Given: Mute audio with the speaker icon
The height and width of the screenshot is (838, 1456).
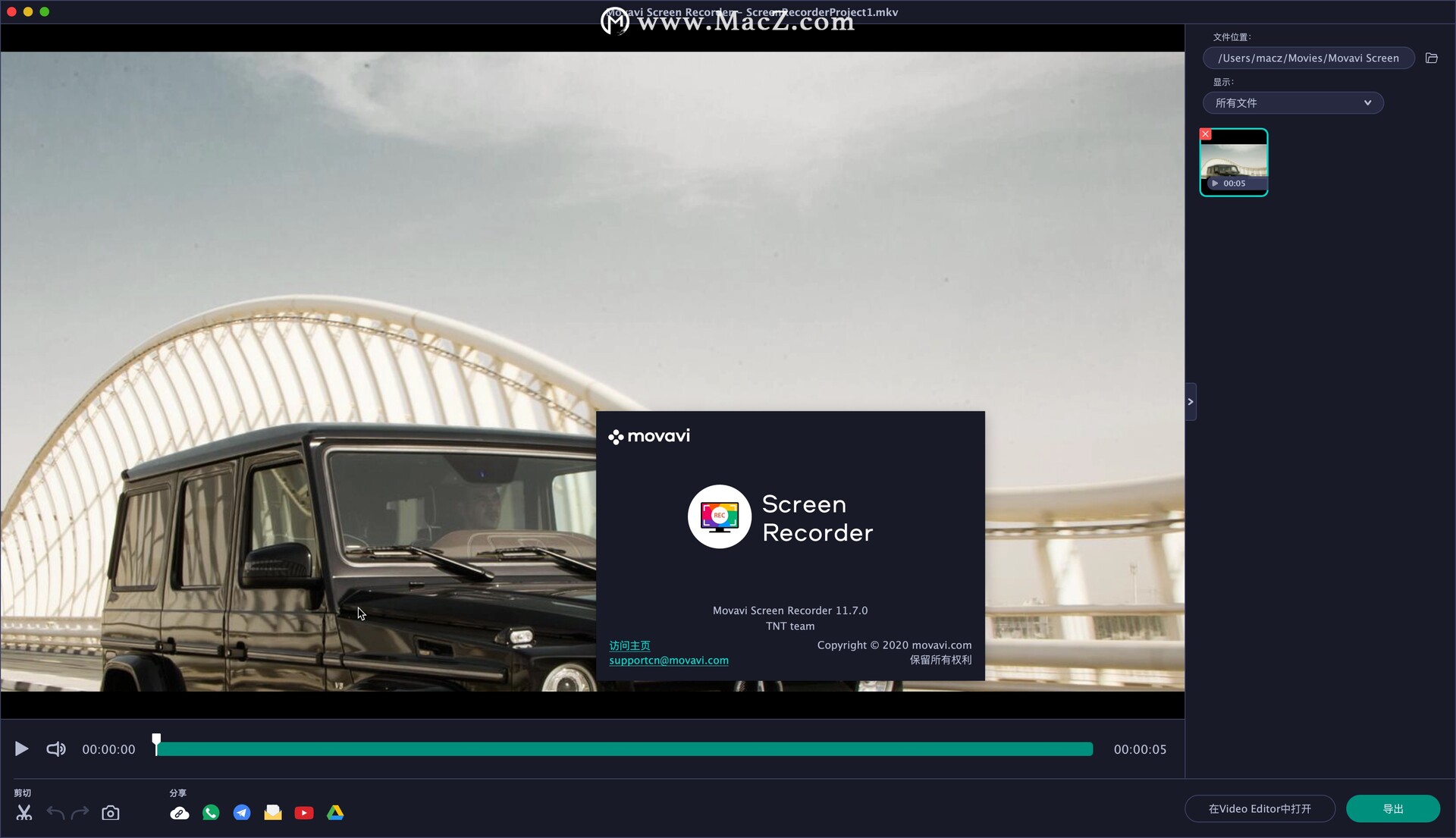Looking at the screenshot, I should coord(56,749).
